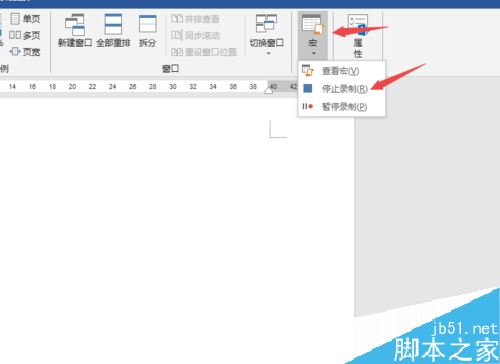Open the 切换窗口 switch windows dropdown
This screenshot has height=364, width=500.
[267, 35]
